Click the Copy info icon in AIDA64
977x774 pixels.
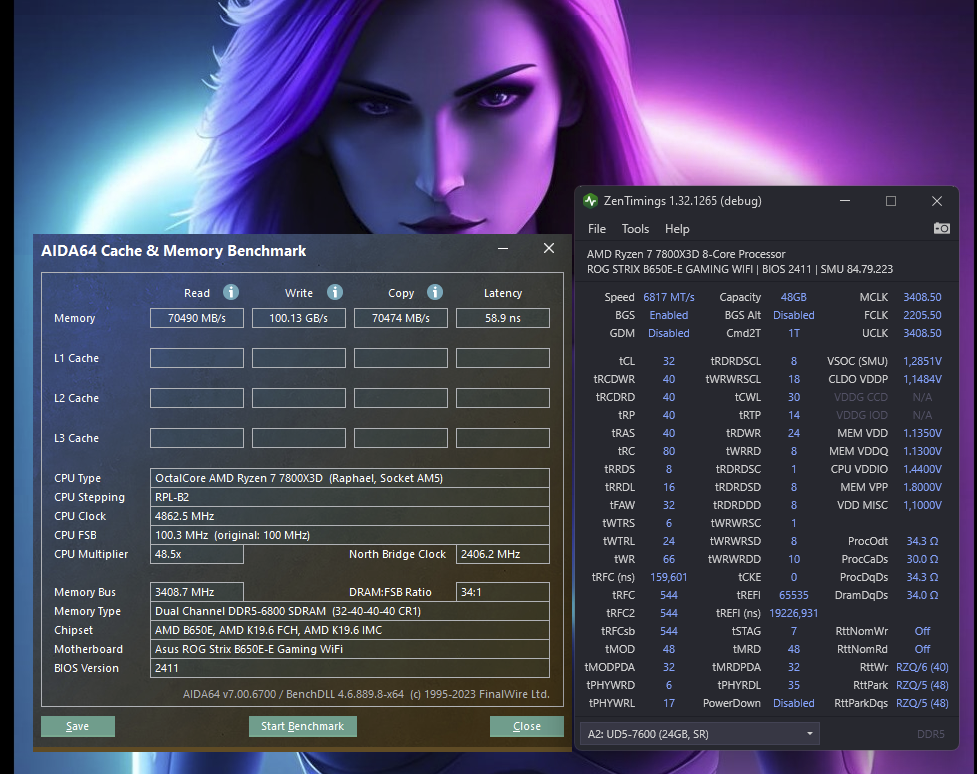(x=435, y=292)
